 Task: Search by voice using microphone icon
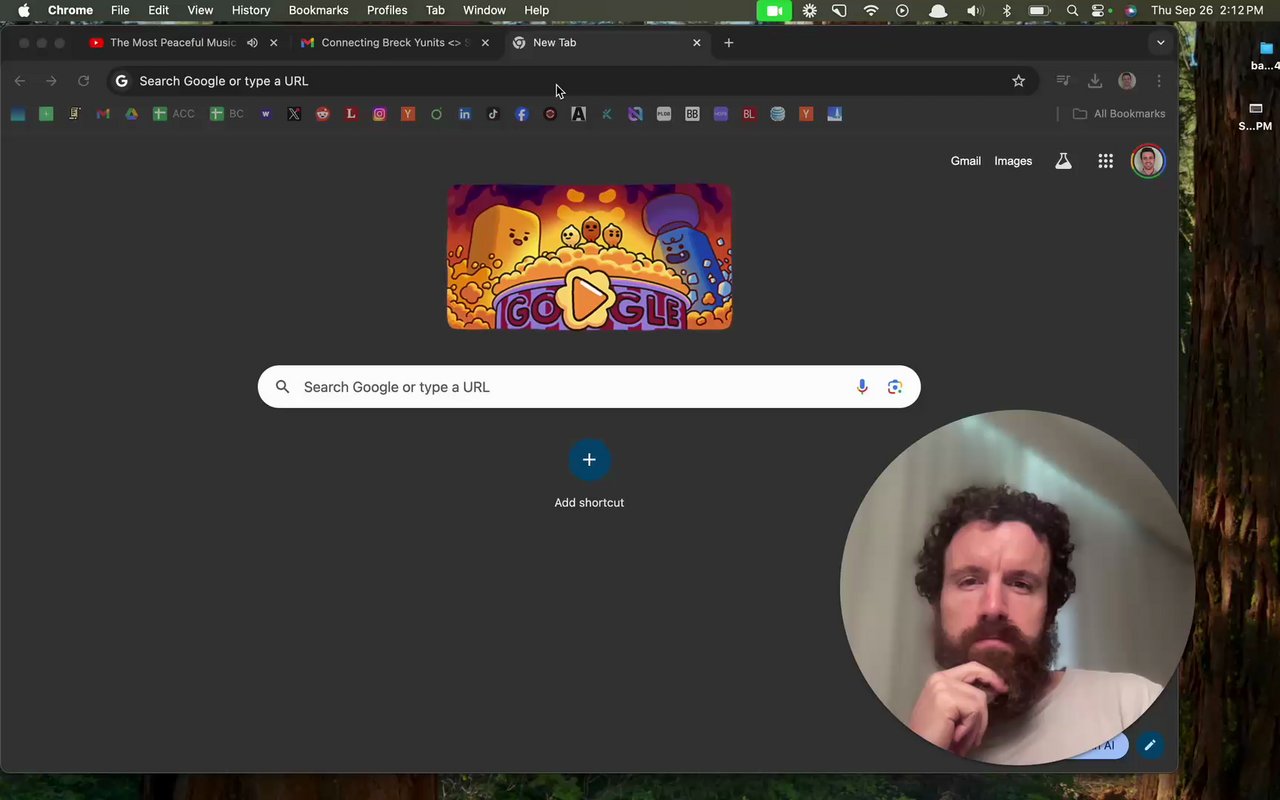pyautogui.click(x=862, y=387)
